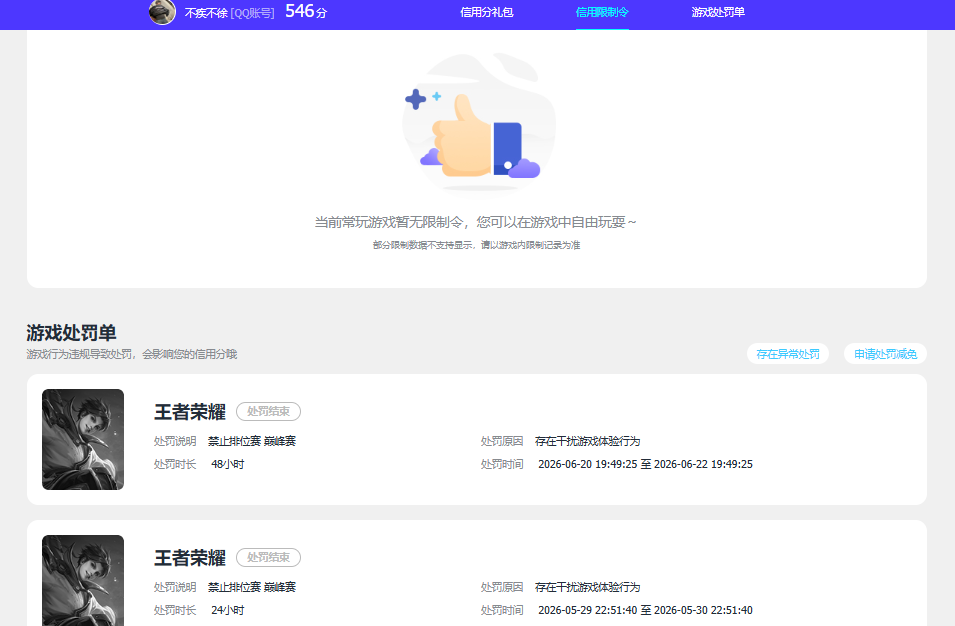The height and width of the screenshot is (626, 955).
Task: Click the time range 2026-06-20 19:49:25 至 2026-06-22
Action: [x=646, y=464]
